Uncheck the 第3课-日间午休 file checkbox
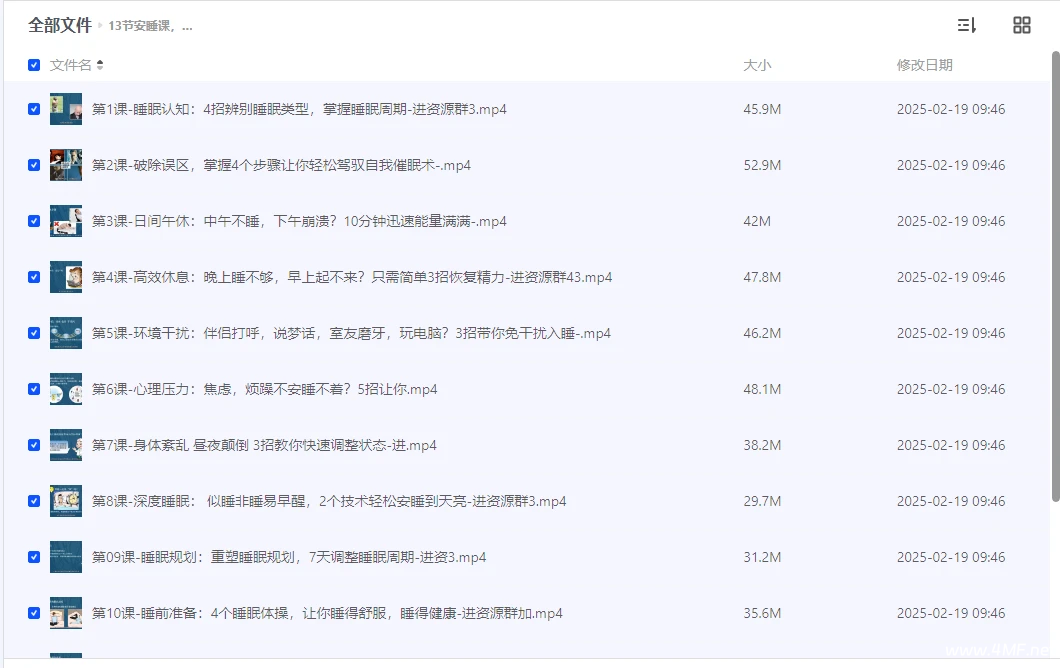 pyautogui.click(x=34, y=221)
